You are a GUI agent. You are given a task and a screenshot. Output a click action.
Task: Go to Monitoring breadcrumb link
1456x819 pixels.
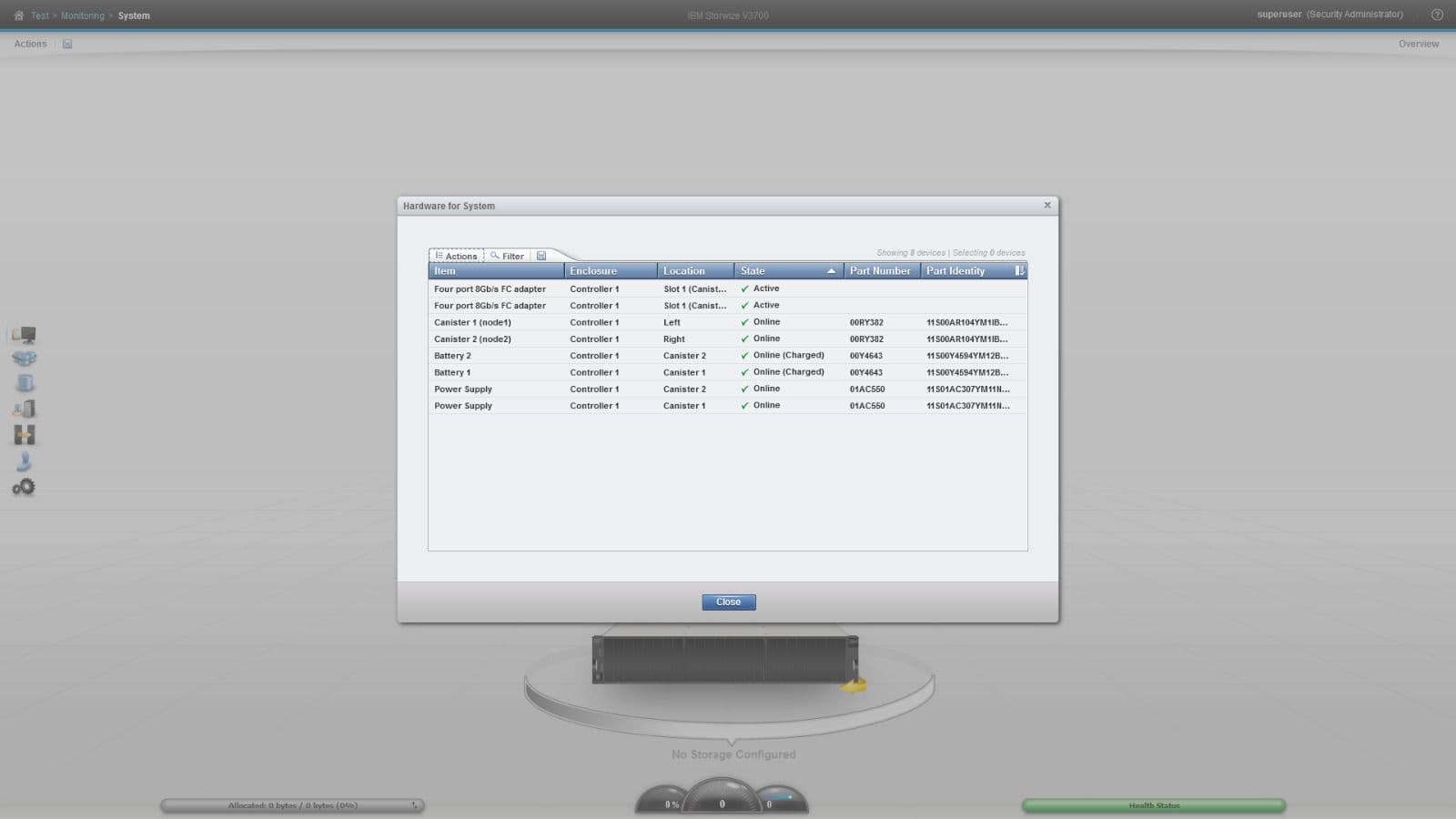coord(82,15)
